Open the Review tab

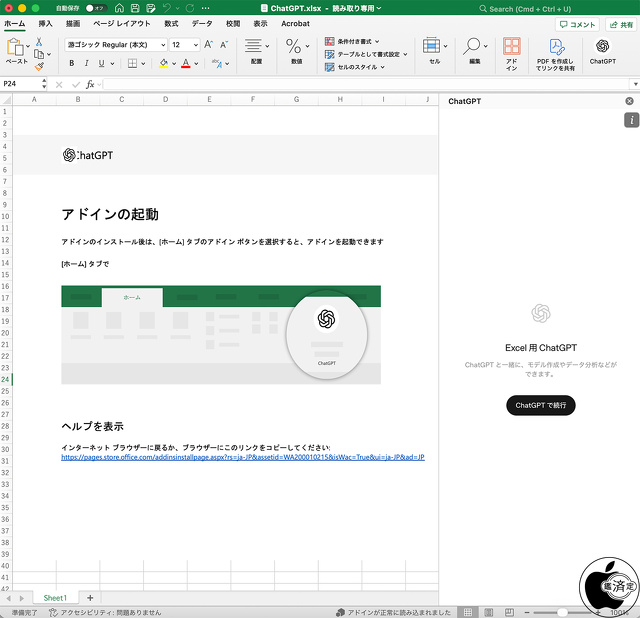[233, 24]
